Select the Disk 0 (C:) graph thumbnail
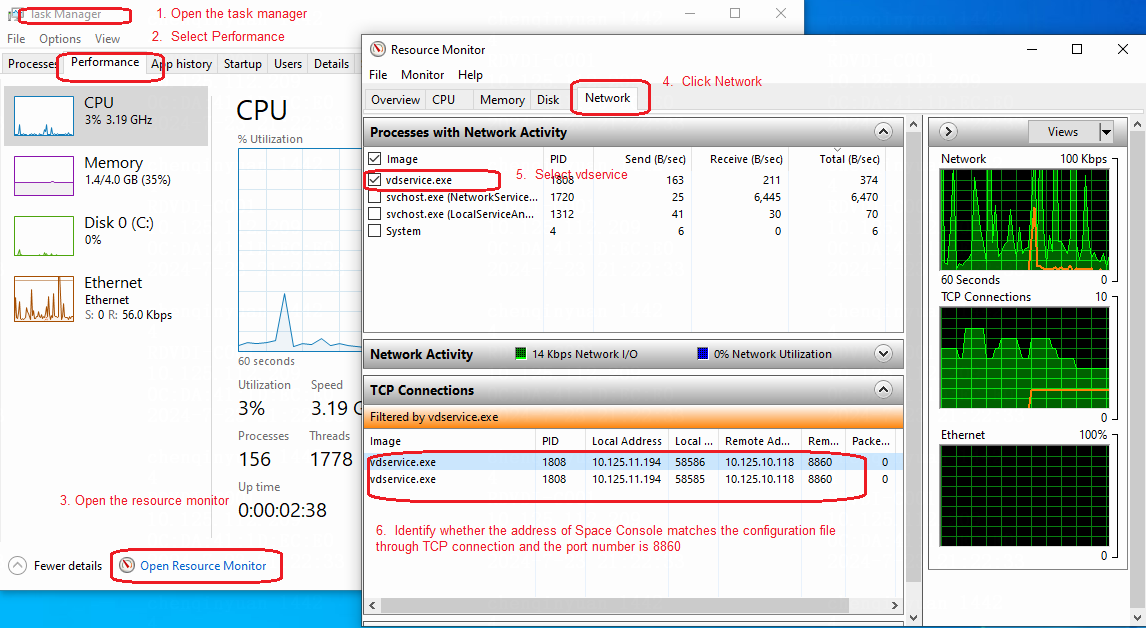Screen dimensions: 1146x628 44,235
